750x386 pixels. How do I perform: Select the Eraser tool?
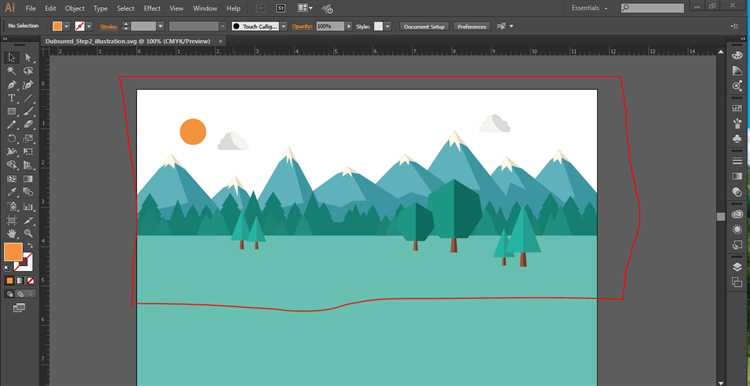[x=28, y=125]
